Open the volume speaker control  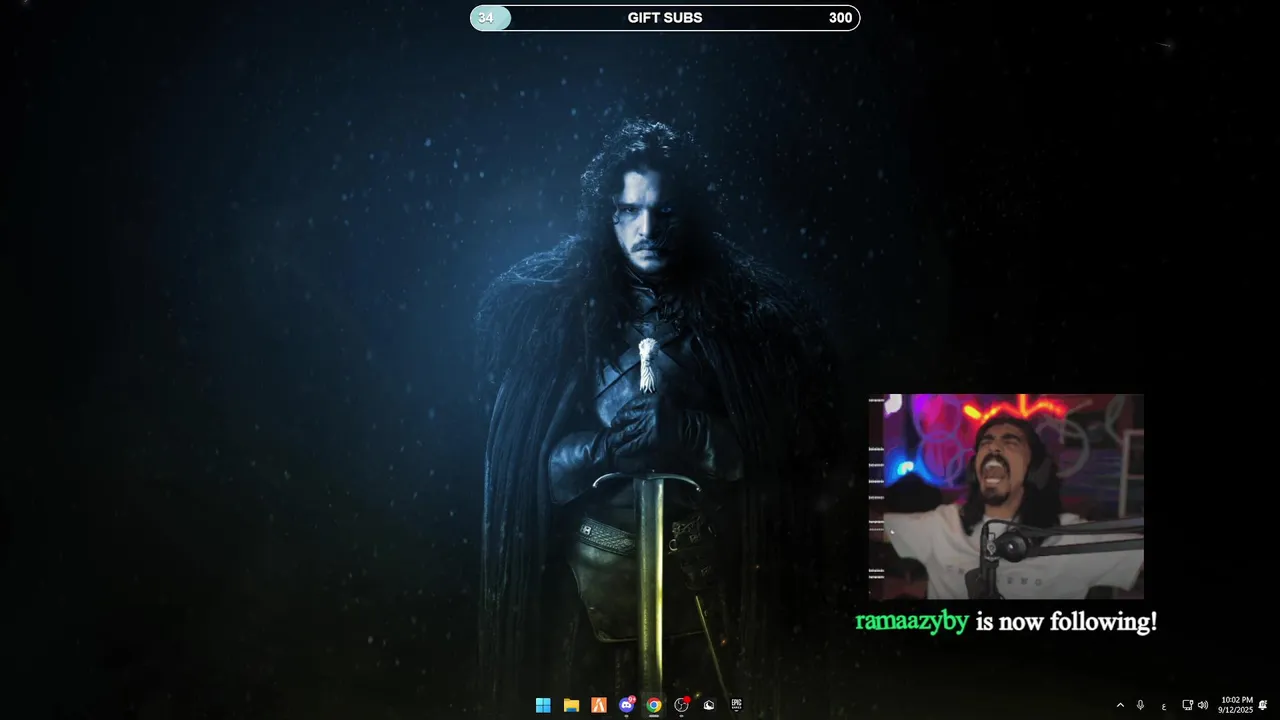1203,705
